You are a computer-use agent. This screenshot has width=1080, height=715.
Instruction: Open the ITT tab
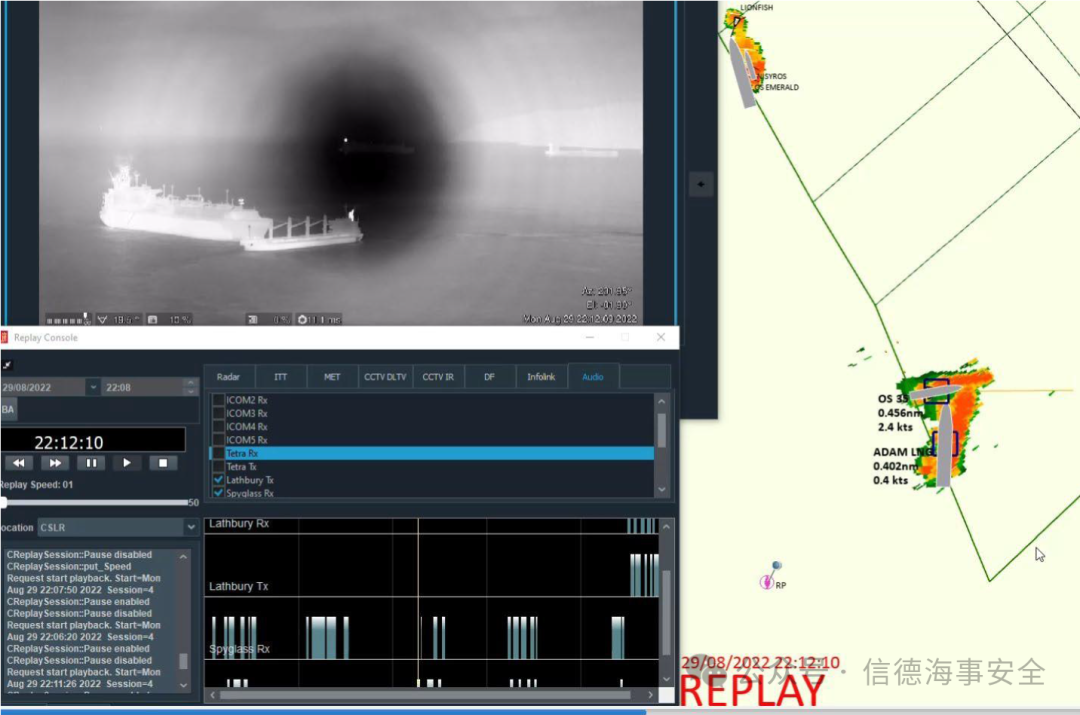pyautogui.click(x=280, y=377)
